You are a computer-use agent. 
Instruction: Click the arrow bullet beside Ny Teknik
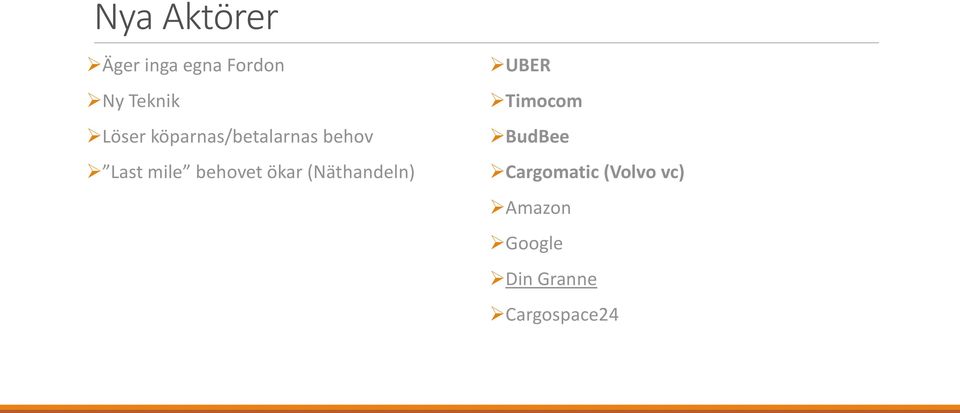point(94,100)
